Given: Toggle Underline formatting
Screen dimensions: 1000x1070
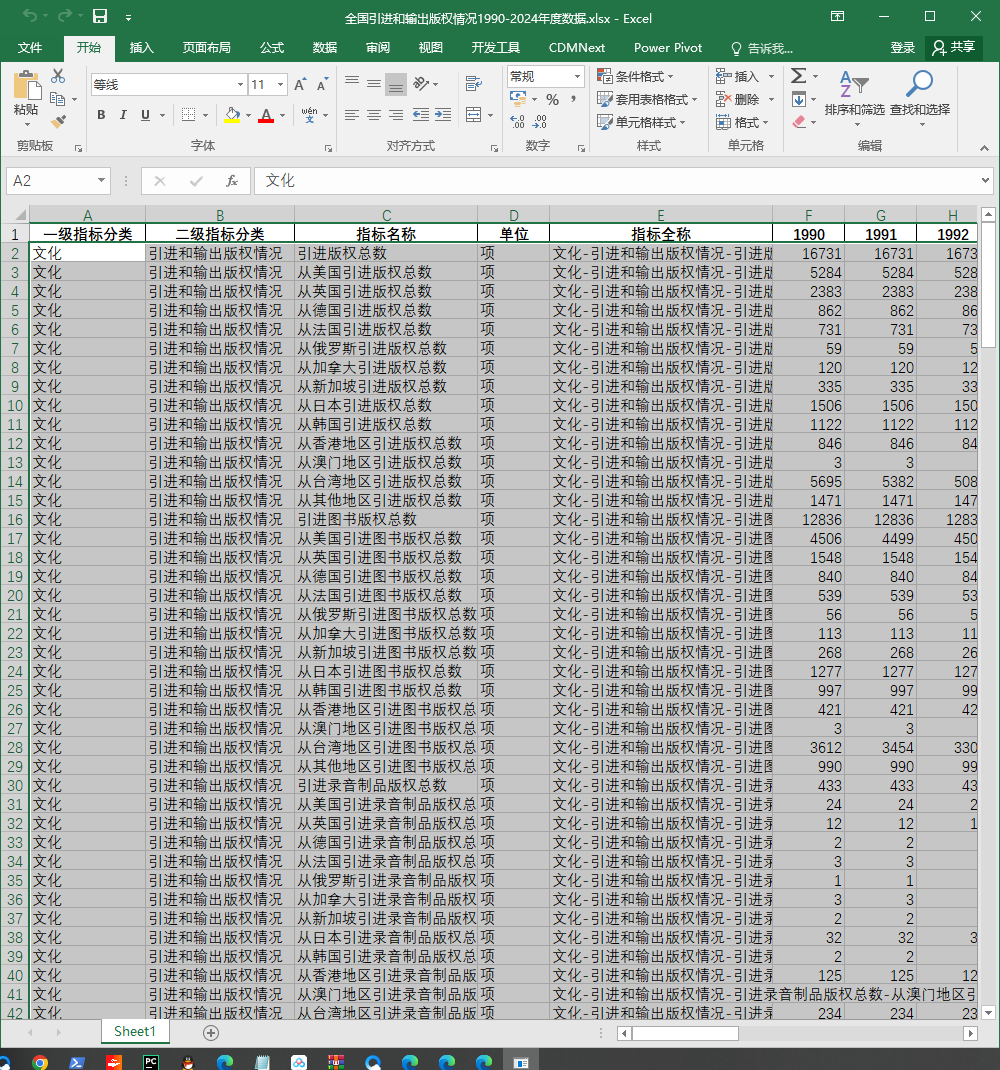Looking at the screenshot, I should (x=145, y=115).
